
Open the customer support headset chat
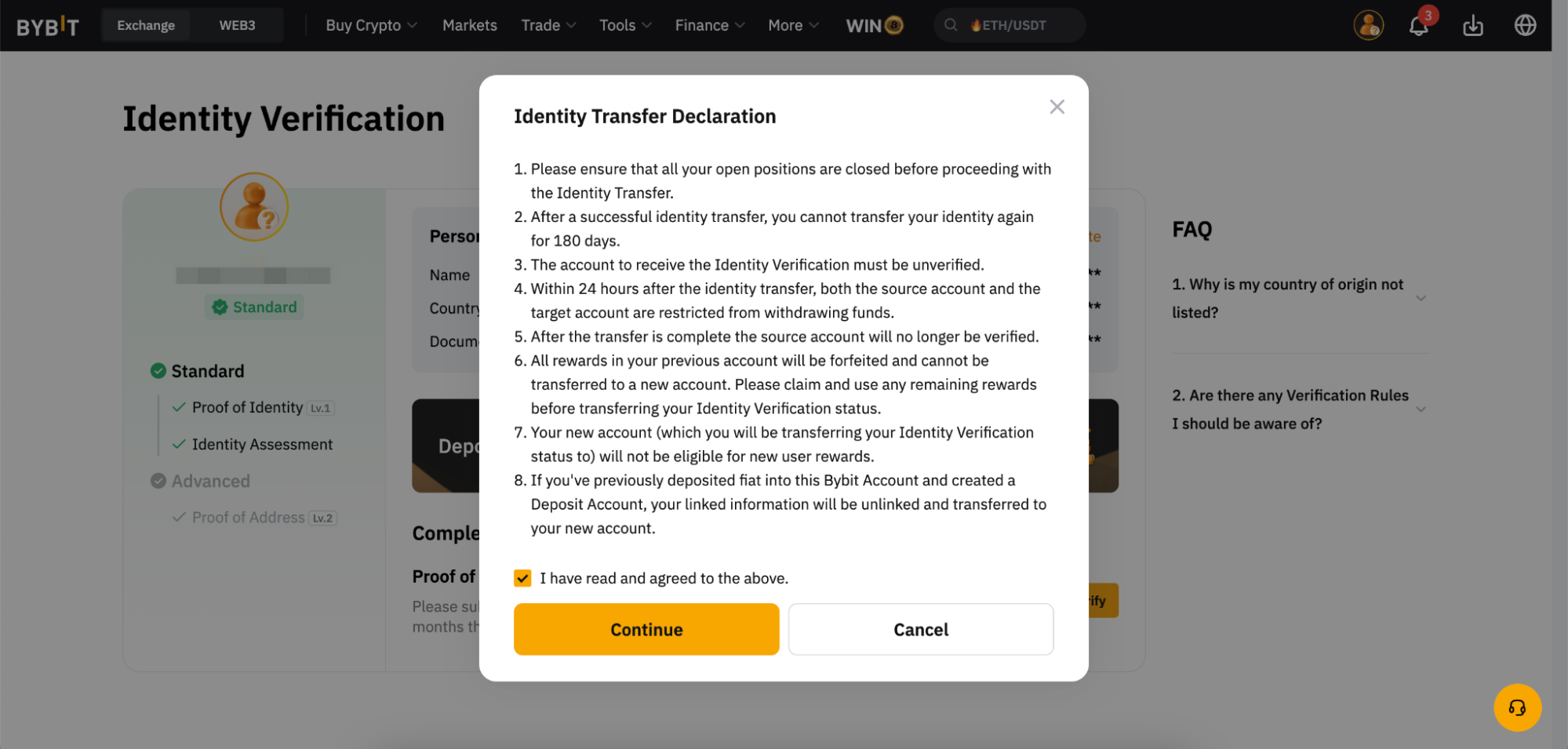point(1517,707)
